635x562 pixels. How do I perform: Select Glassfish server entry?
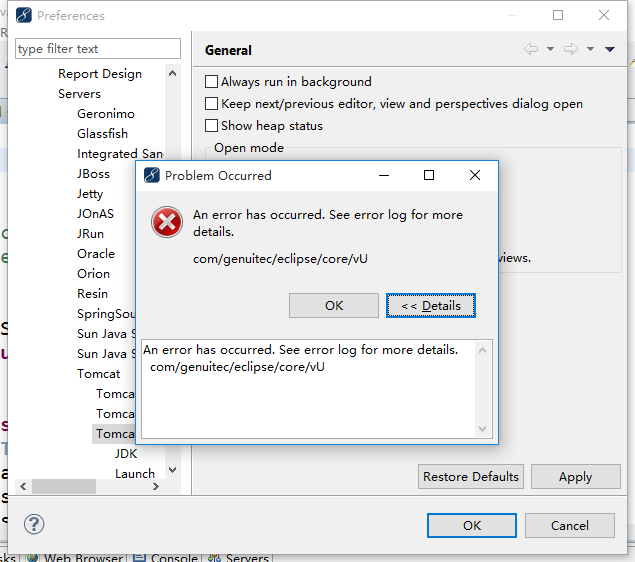(102, 134)
